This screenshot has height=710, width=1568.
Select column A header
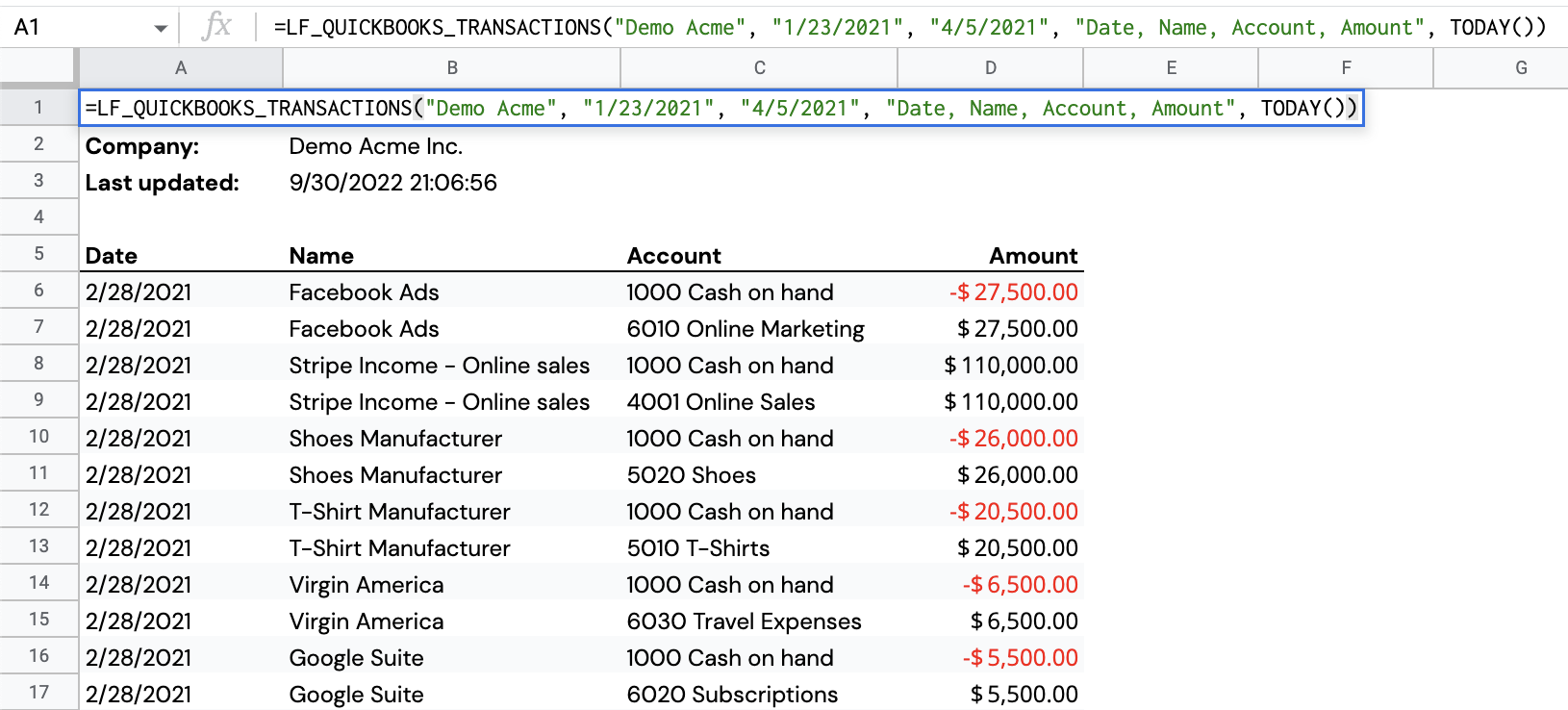tap(181, 68)
